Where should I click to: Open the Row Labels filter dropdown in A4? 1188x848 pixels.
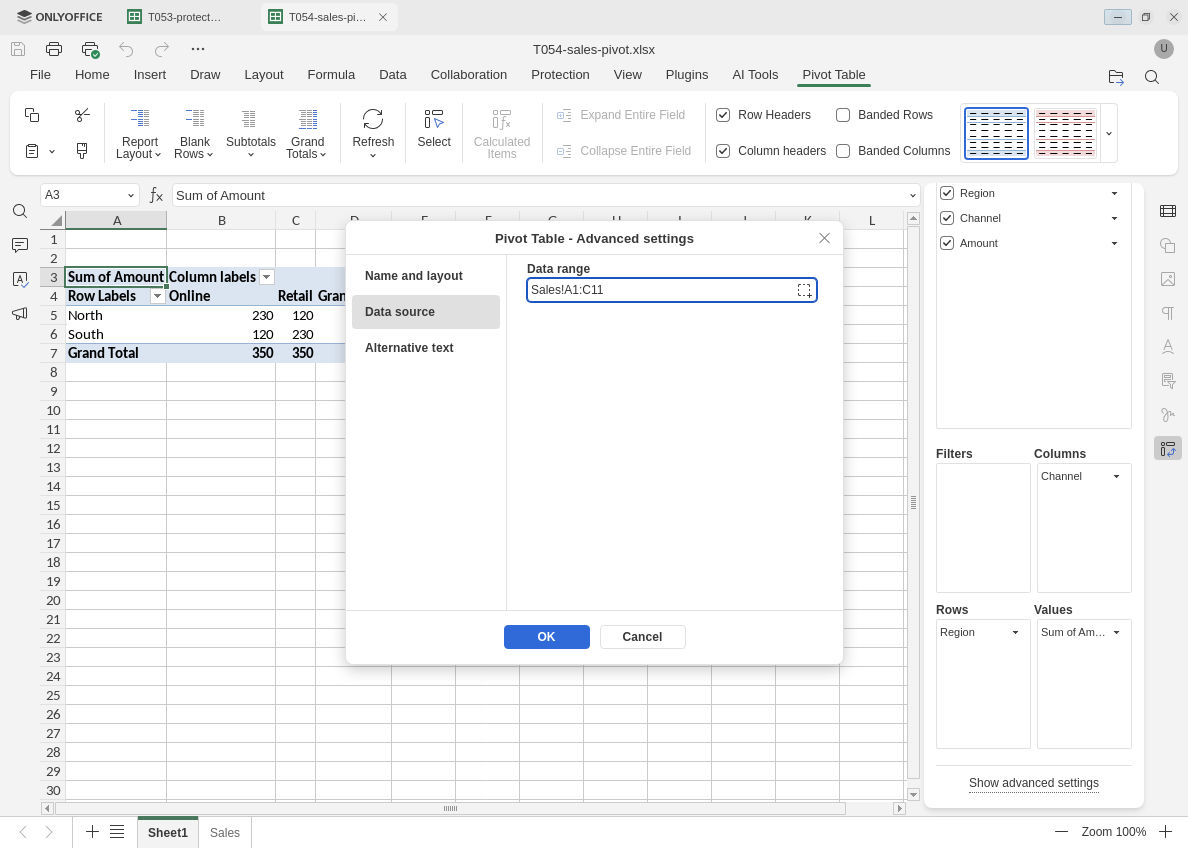pyautogui.click(x=157, y=296)
